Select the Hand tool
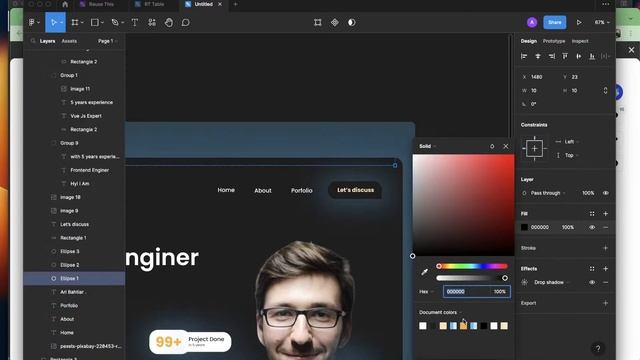This screenshot has width=640, height=360. [169, 22]
